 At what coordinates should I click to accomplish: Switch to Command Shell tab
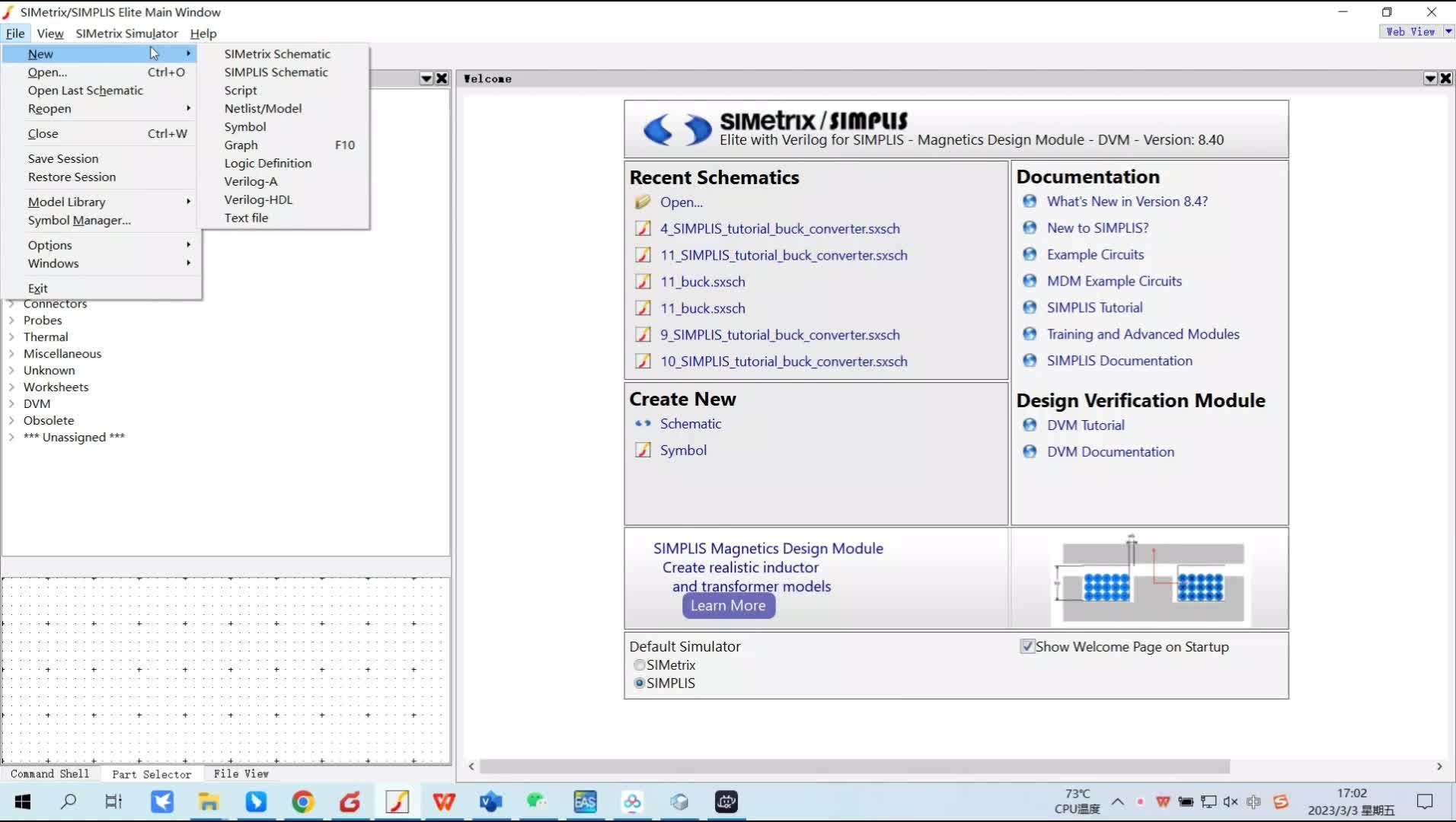tap(50, 773)
